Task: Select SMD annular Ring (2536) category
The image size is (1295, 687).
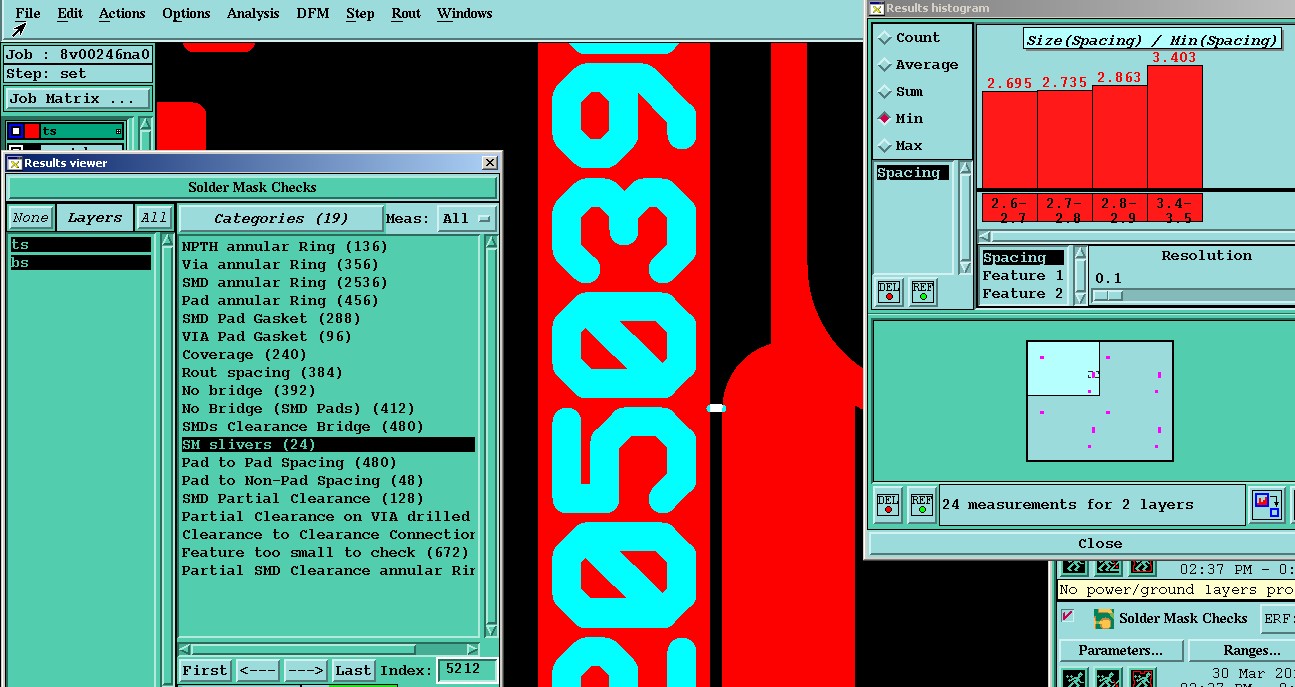Action: click(x=327, y=282)
